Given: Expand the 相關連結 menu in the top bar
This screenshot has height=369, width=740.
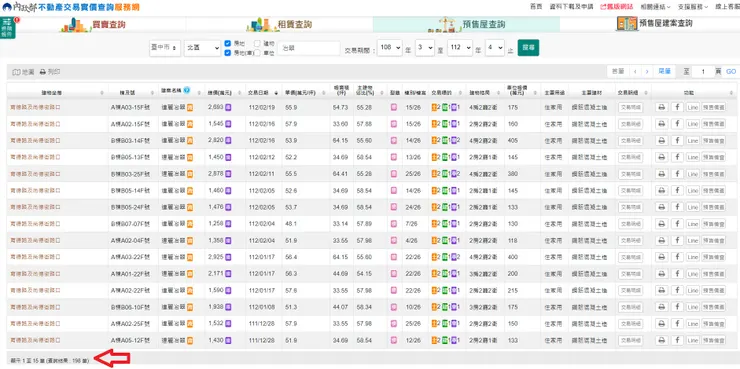Looking at the screenshot, I should pyautogui.click(x=656, y=7).
